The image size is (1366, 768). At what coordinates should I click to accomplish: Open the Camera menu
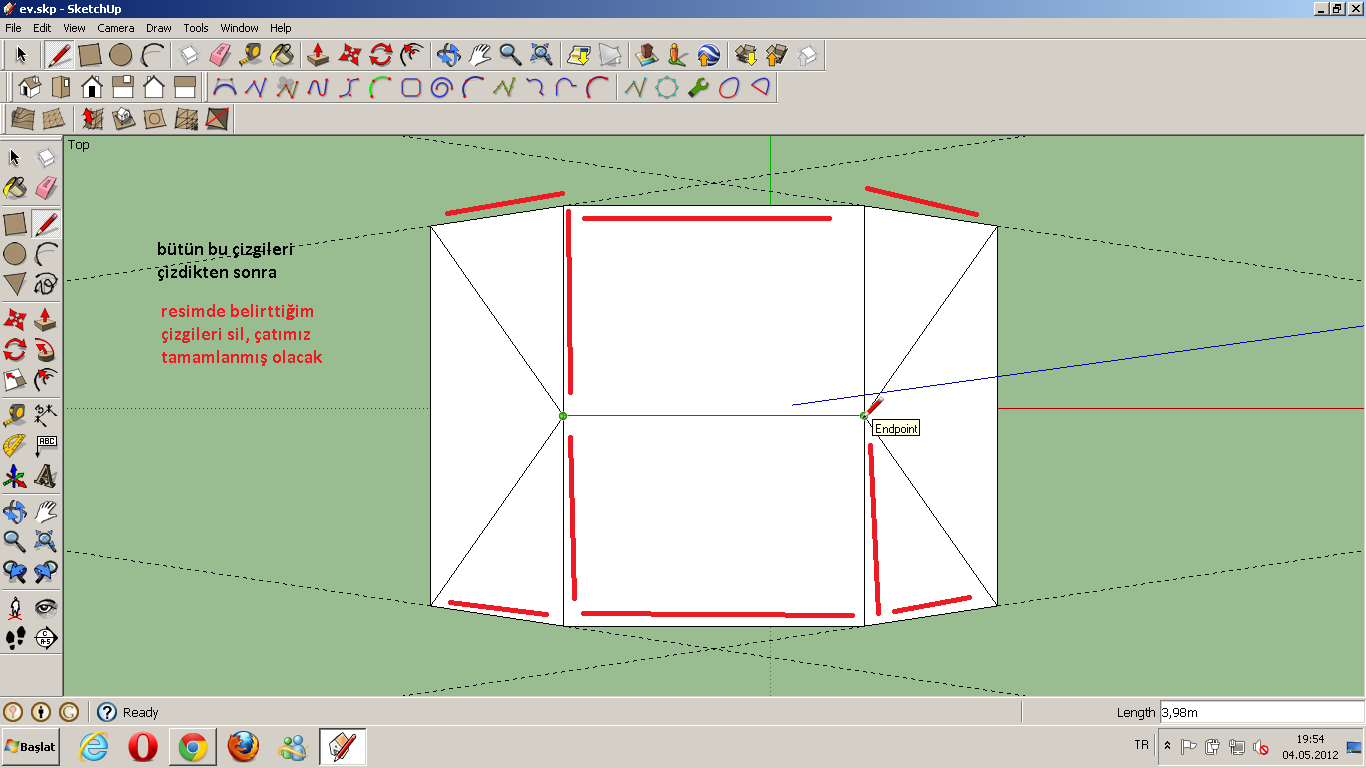116,28
